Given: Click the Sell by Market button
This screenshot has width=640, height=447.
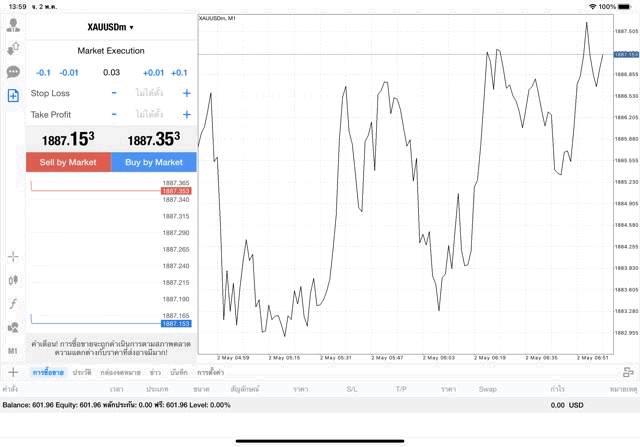Looking at the screenshot, I should click(68, 162).
